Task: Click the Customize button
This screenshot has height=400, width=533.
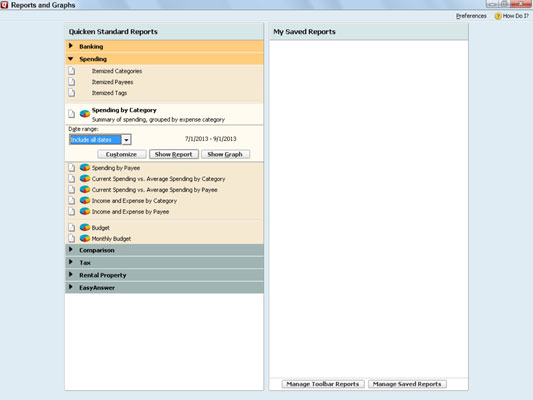Action: (x=121, y=154)
